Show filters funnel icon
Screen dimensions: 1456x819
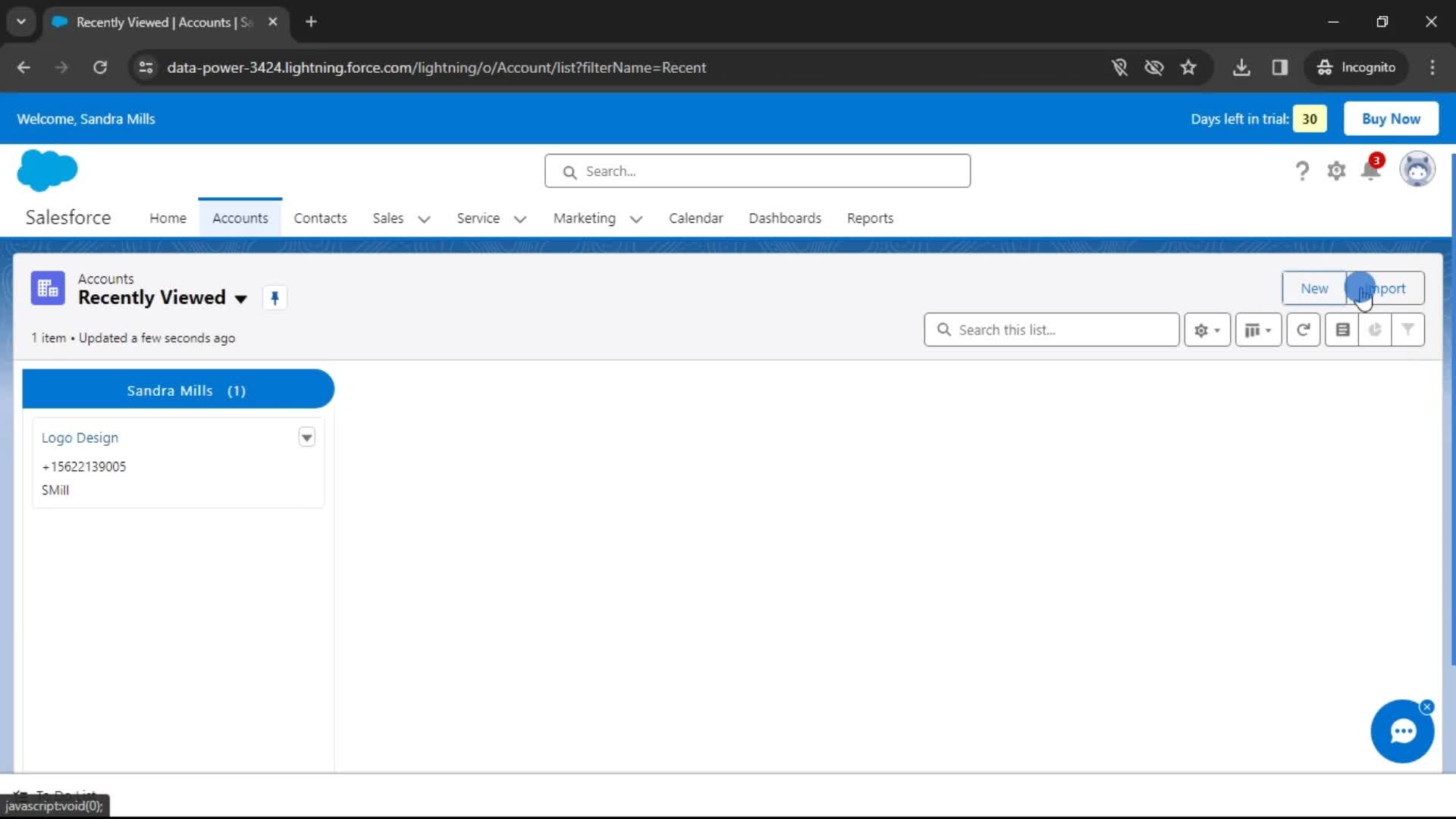click(x=1408, y=330)
